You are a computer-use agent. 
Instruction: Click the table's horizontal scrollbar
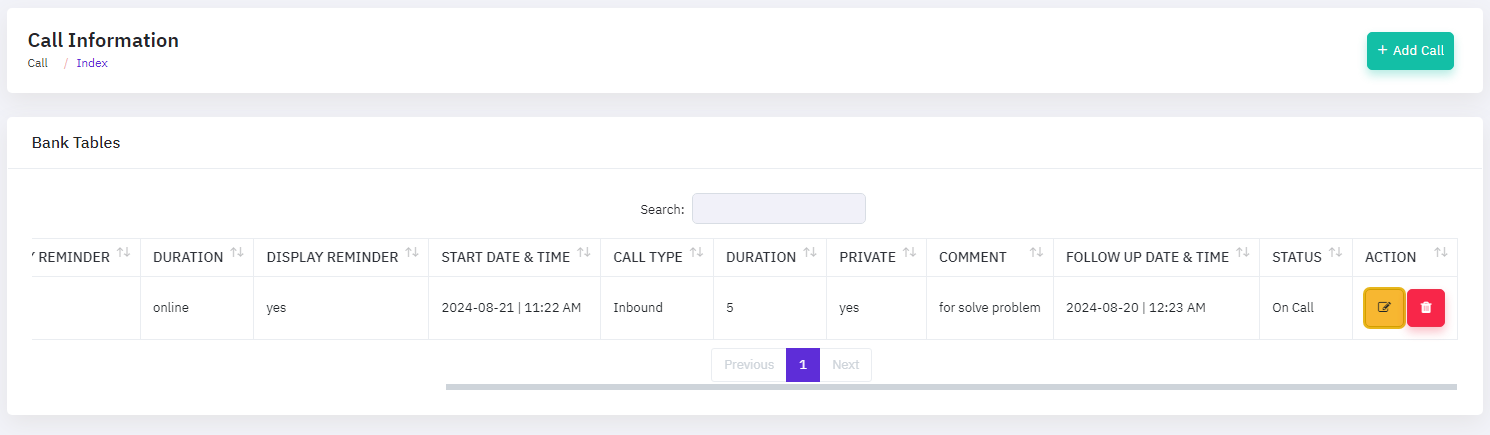pyautogui.click(x=950, y=386)
